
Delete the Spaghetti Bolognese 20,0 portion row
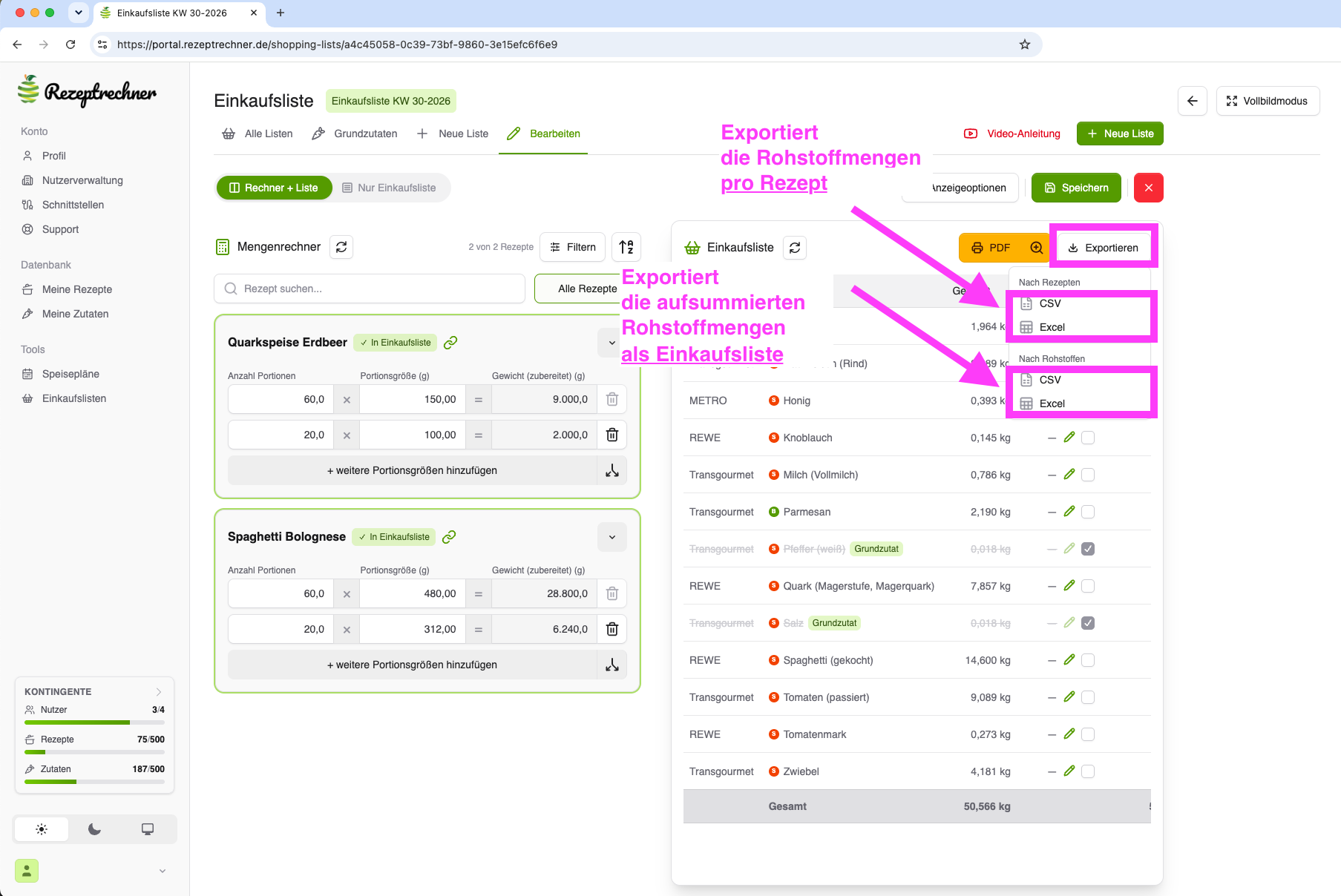(612, 629)
